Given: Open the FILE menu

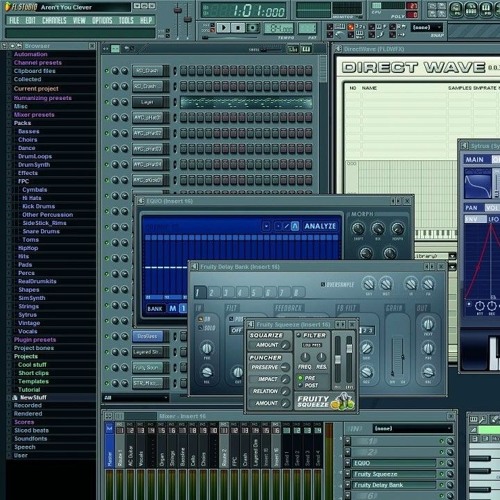Looking at the screenshot, I should 14,20.
